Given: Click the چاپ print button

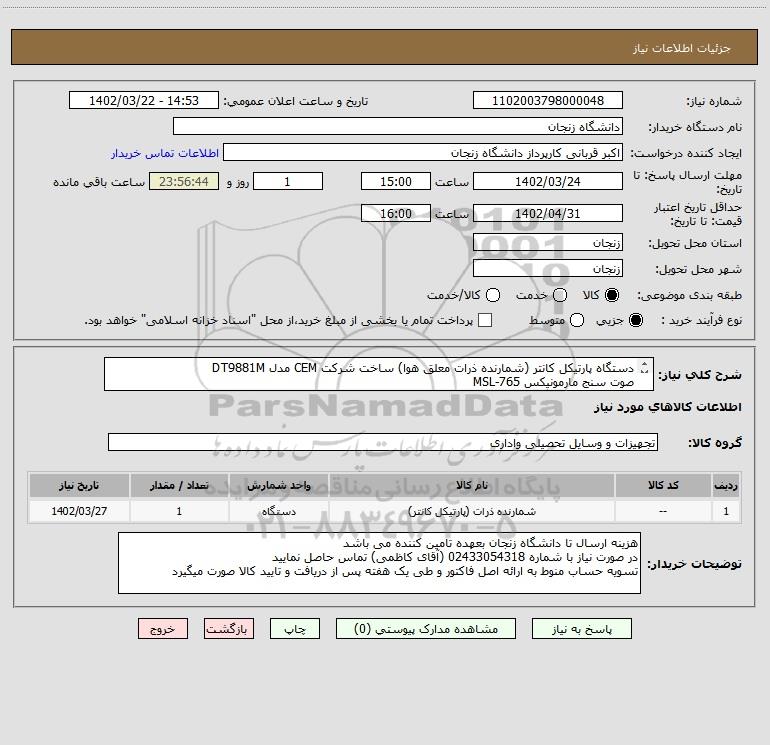Looking at the screenshot, I should pos(295,629).
